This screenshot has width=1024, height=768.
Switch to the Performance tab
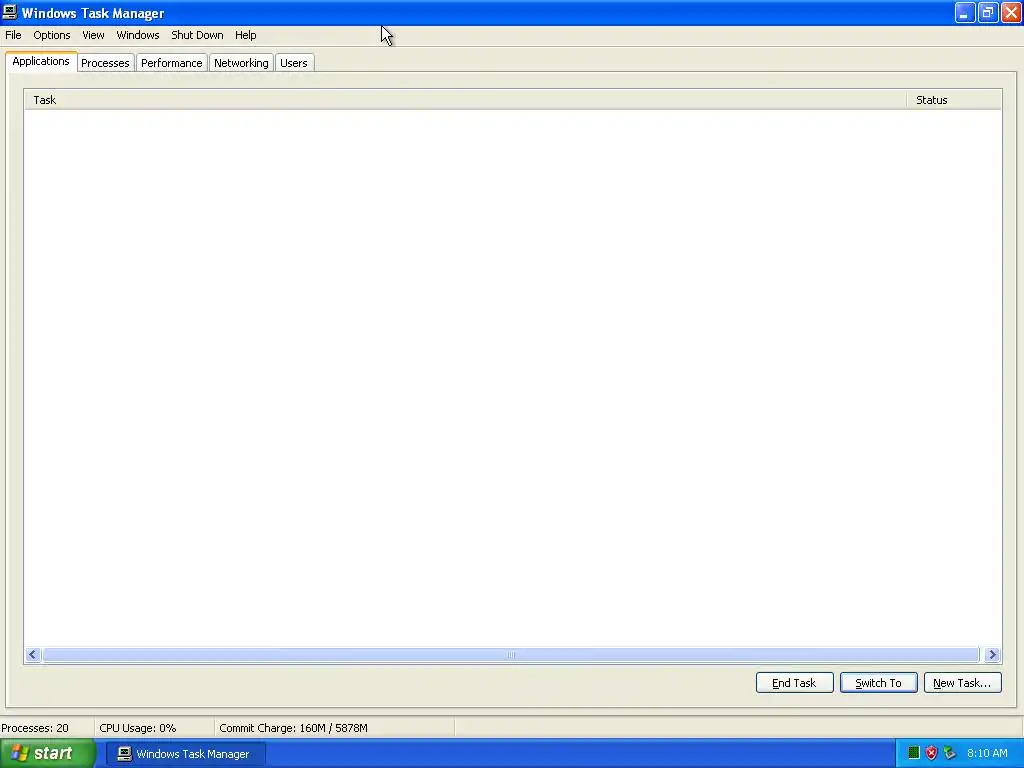172,63
